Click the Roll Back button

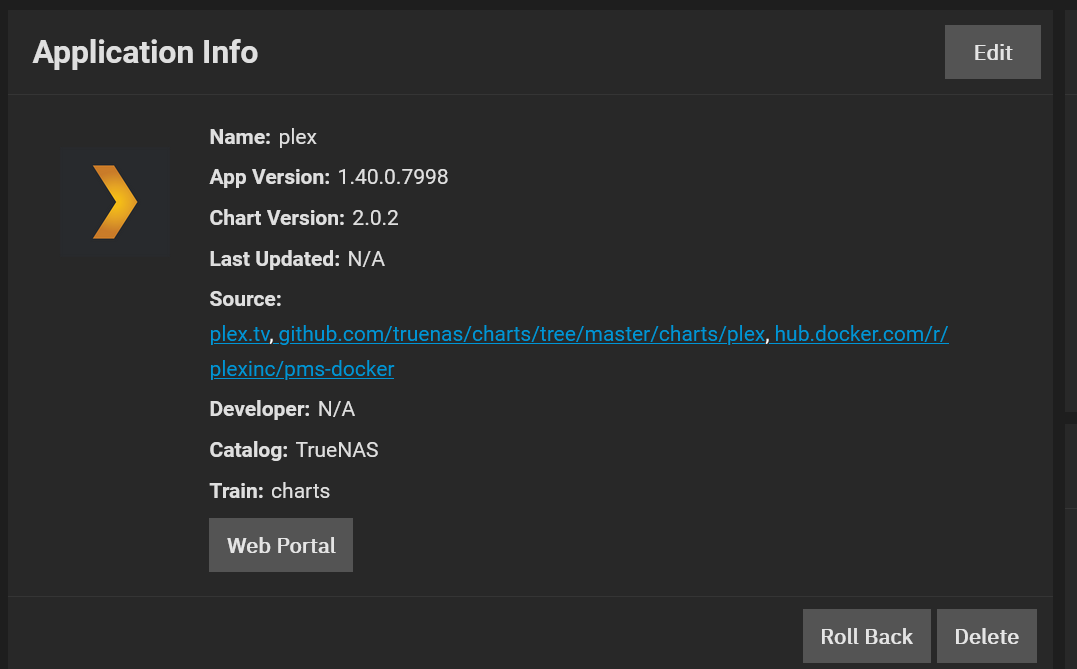pos(867,636)
